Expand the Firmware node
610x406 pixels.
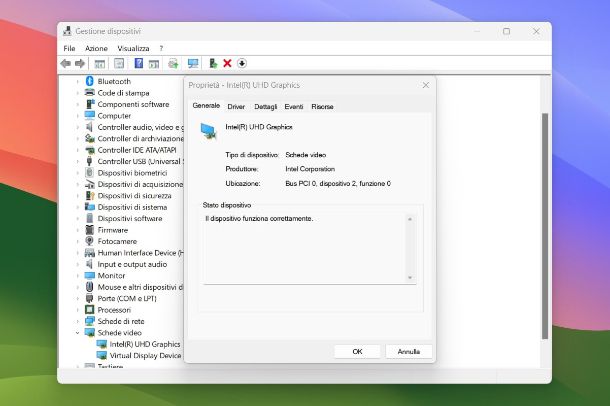tap(77, 230)
